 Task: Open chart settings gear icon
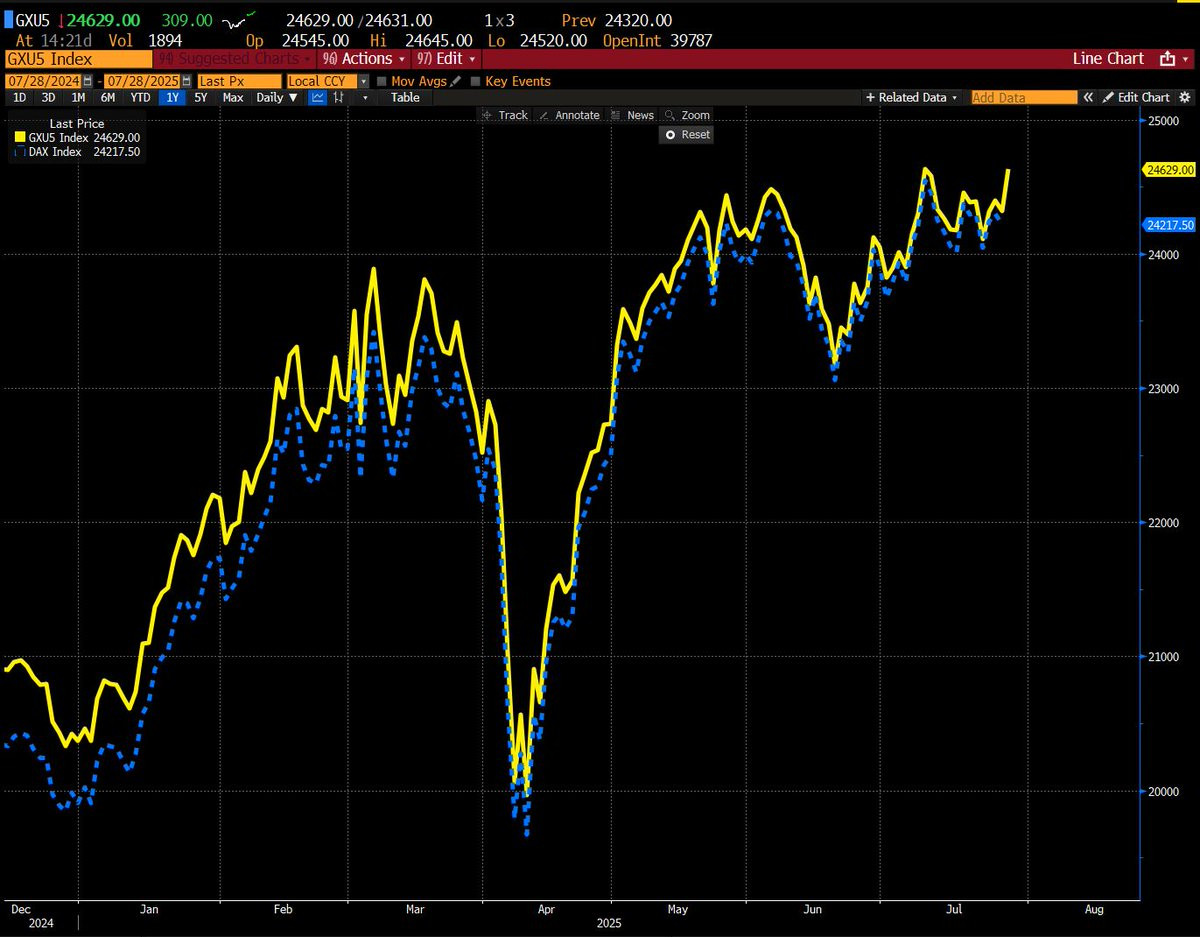(1185, 97)
